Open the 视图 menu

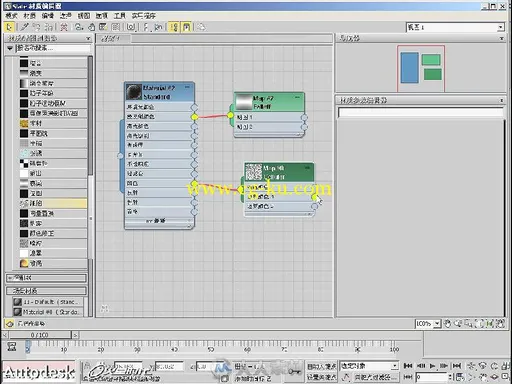tap(83, 15)
